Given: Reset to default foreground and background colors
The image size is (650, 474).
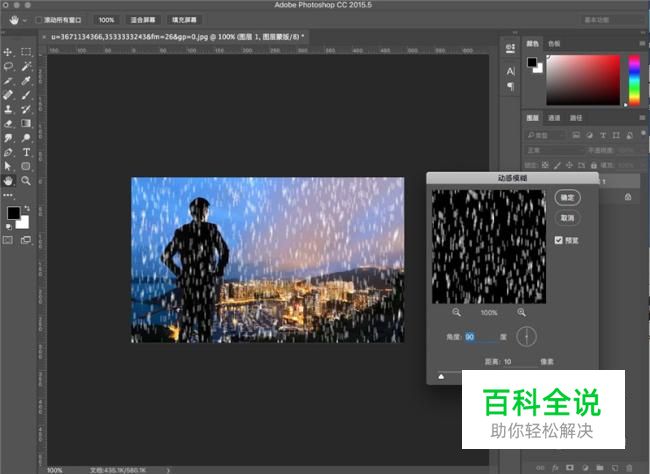Looking at the screenshot, I should [x=9, y=226].
